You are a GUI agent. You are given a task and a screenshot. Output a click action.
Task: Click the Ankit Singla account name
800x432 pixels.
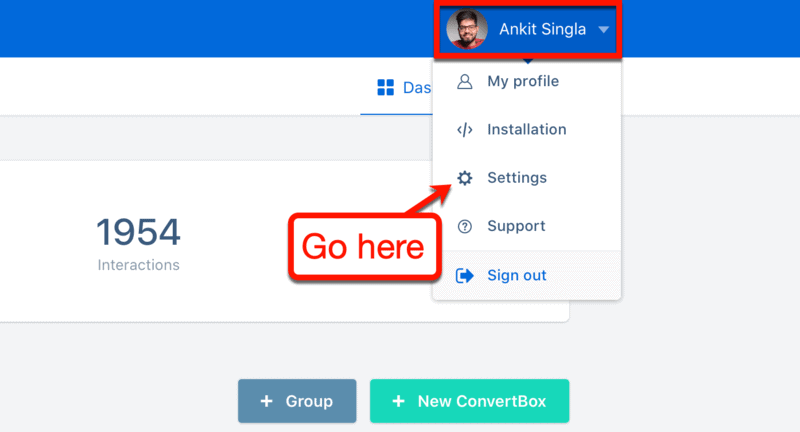coord(542,30)
